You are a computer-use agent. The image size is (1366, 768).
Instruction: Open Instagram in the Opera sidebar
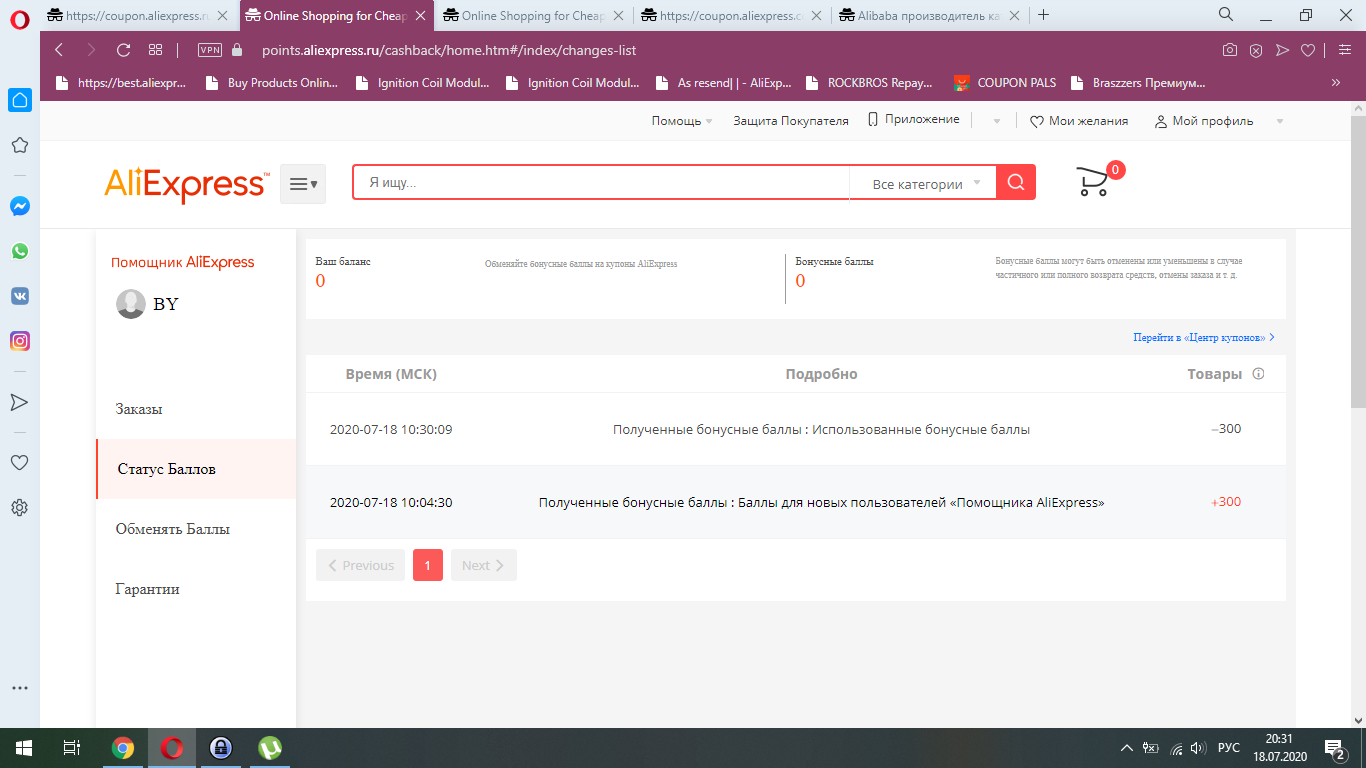(x=19, y=341)
